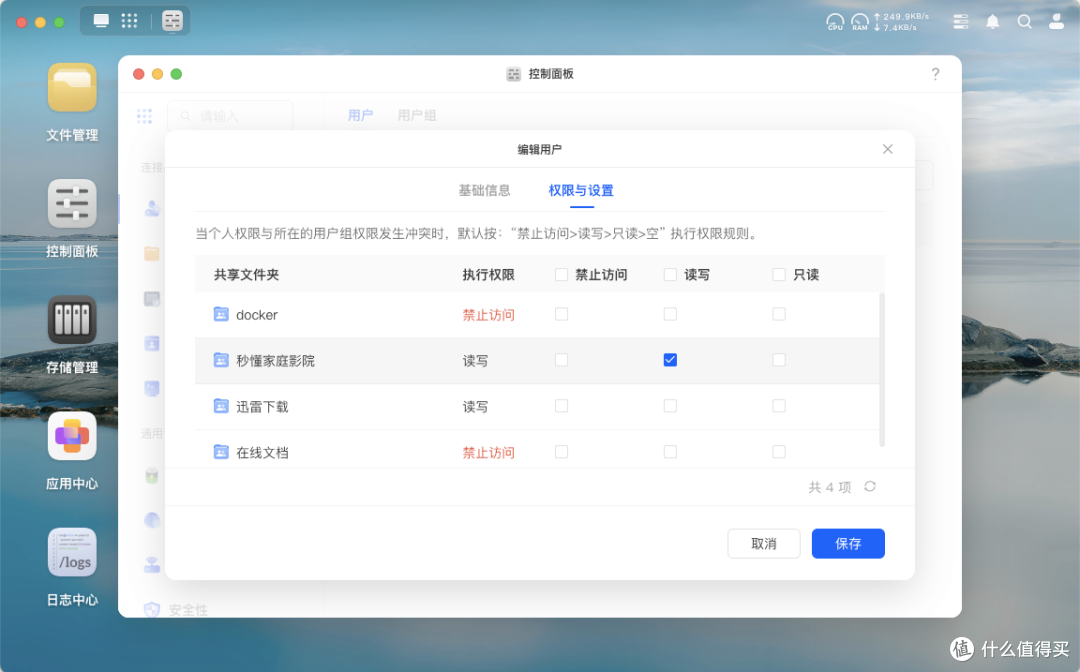Click the docker folder name
This screenshot has width=1080, height=672.
257,315
